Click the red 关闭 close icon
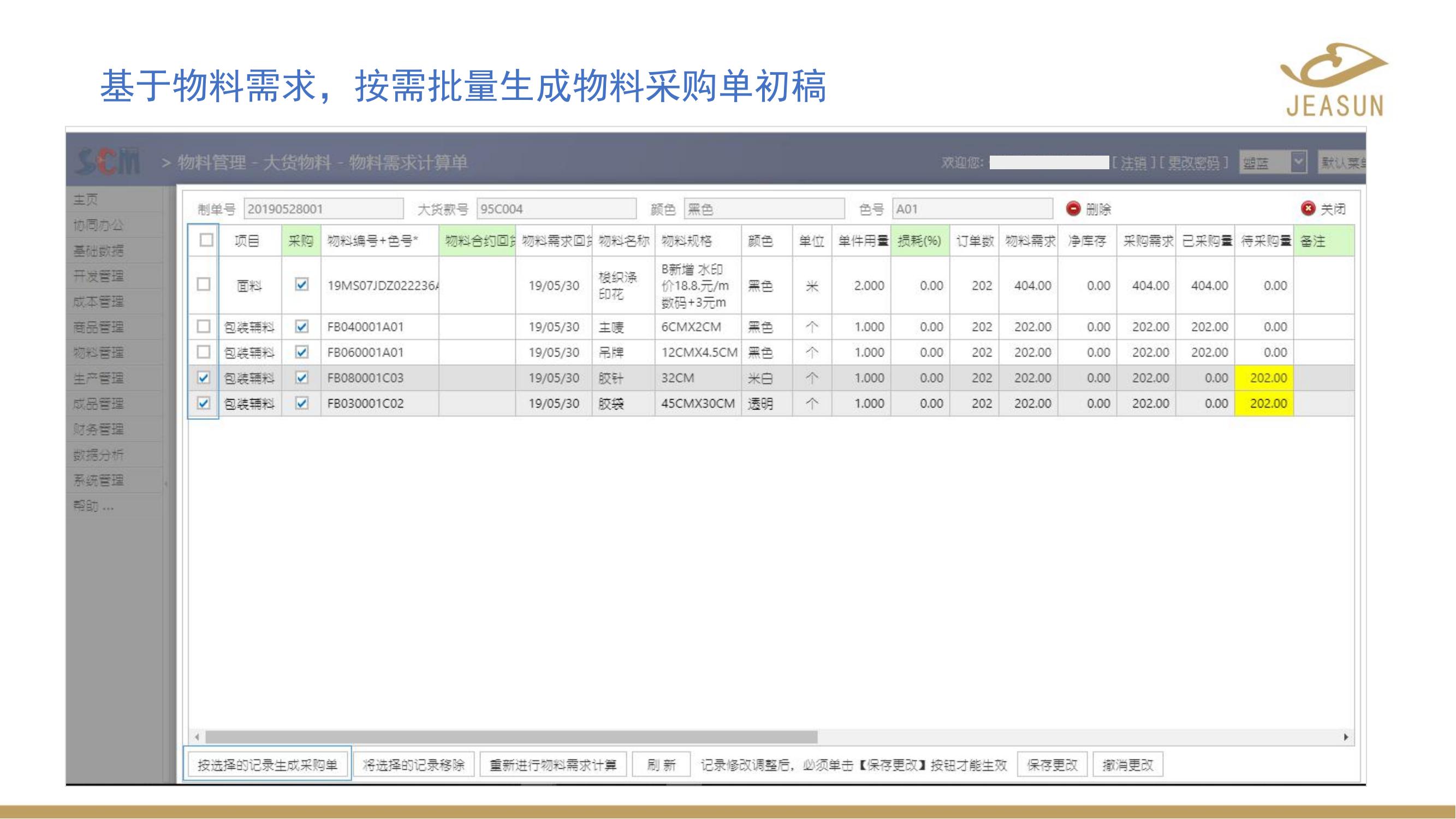This screenshot has height=819, width=1456. coord(1308,209)
